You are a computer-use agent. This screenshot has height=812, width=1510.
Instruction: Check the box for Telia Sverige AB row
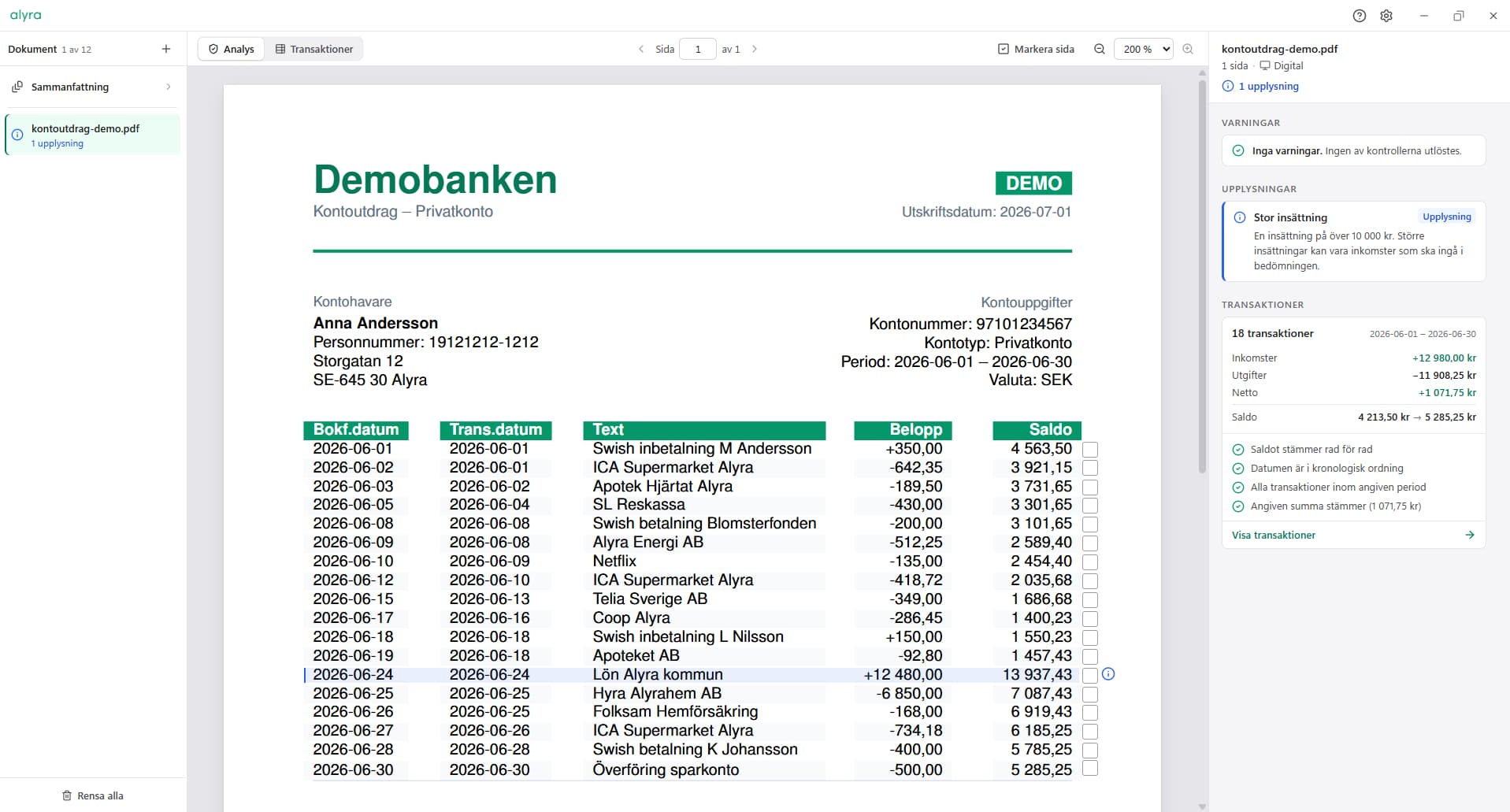coord(1090,600)
